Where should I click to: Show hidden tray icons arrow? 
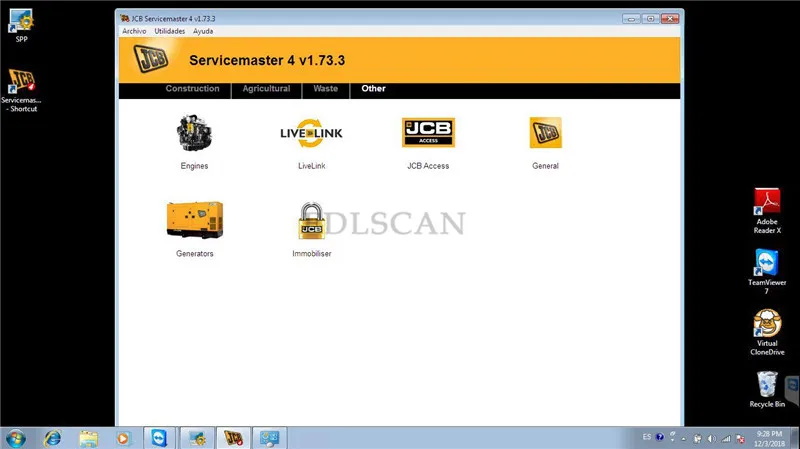[x=684, y=439]
